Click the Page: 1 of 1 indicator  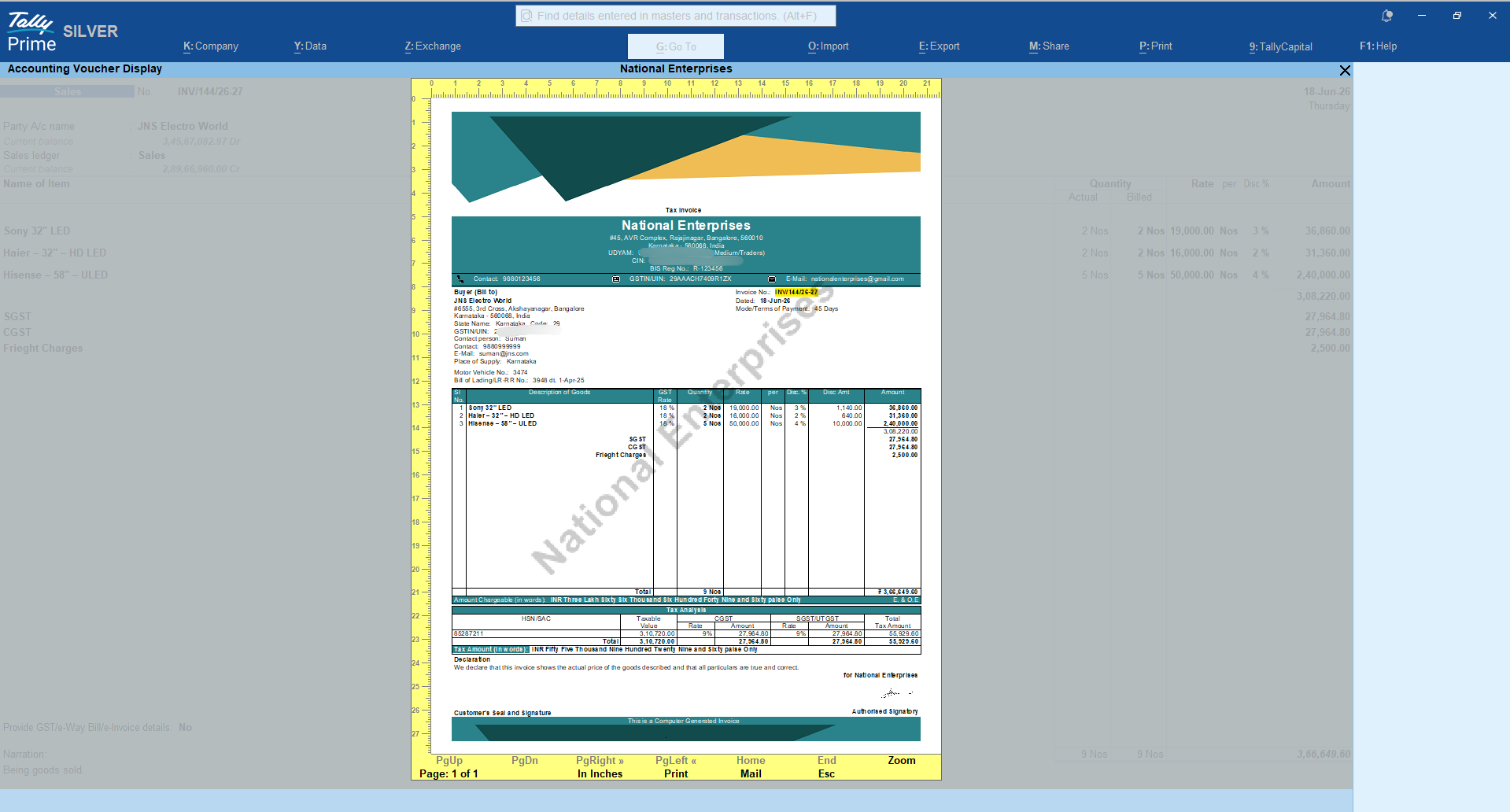point(449,774)
